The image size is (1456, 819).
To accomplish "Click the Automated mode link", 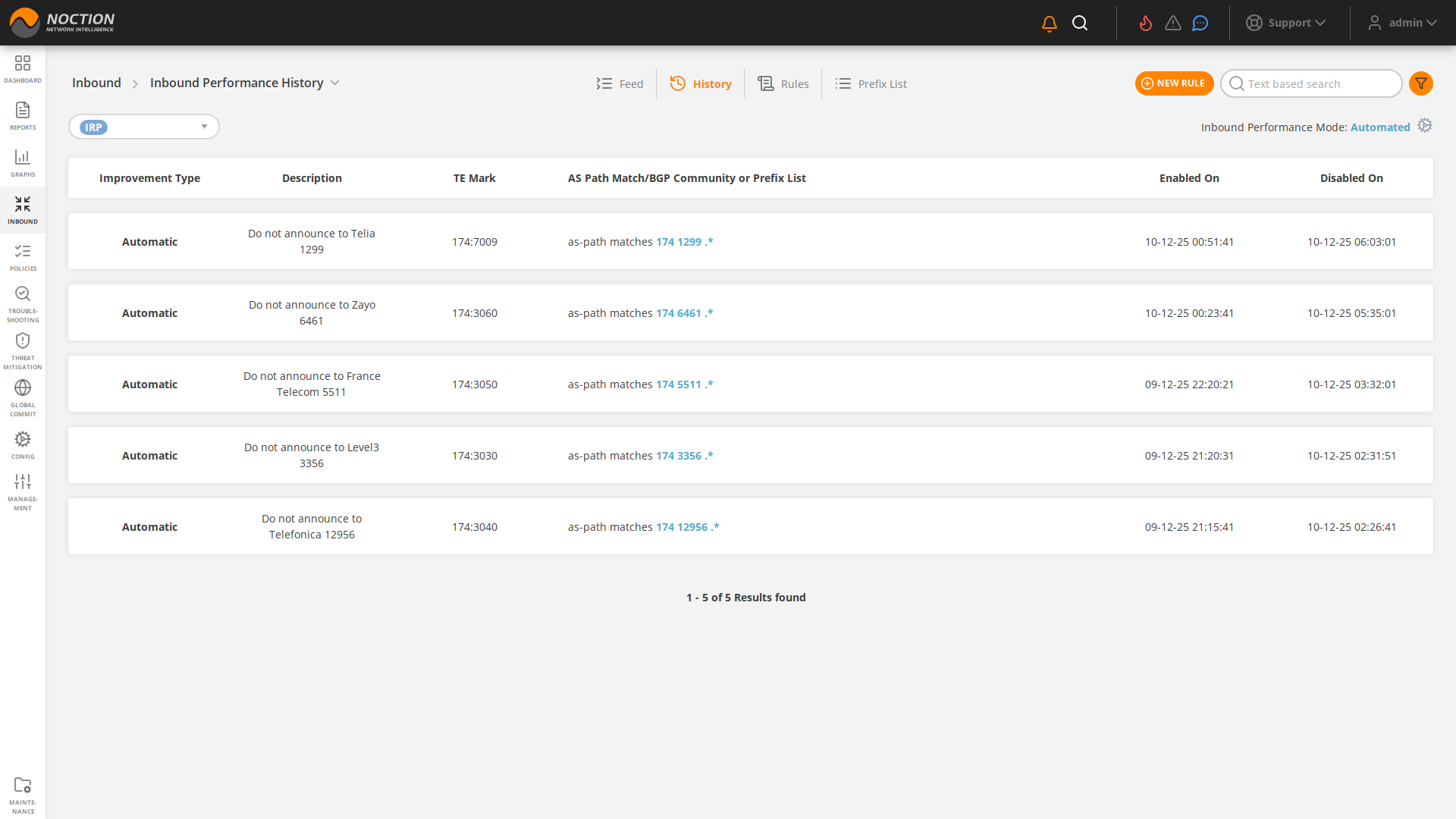I will click(x=1380, y=127).
